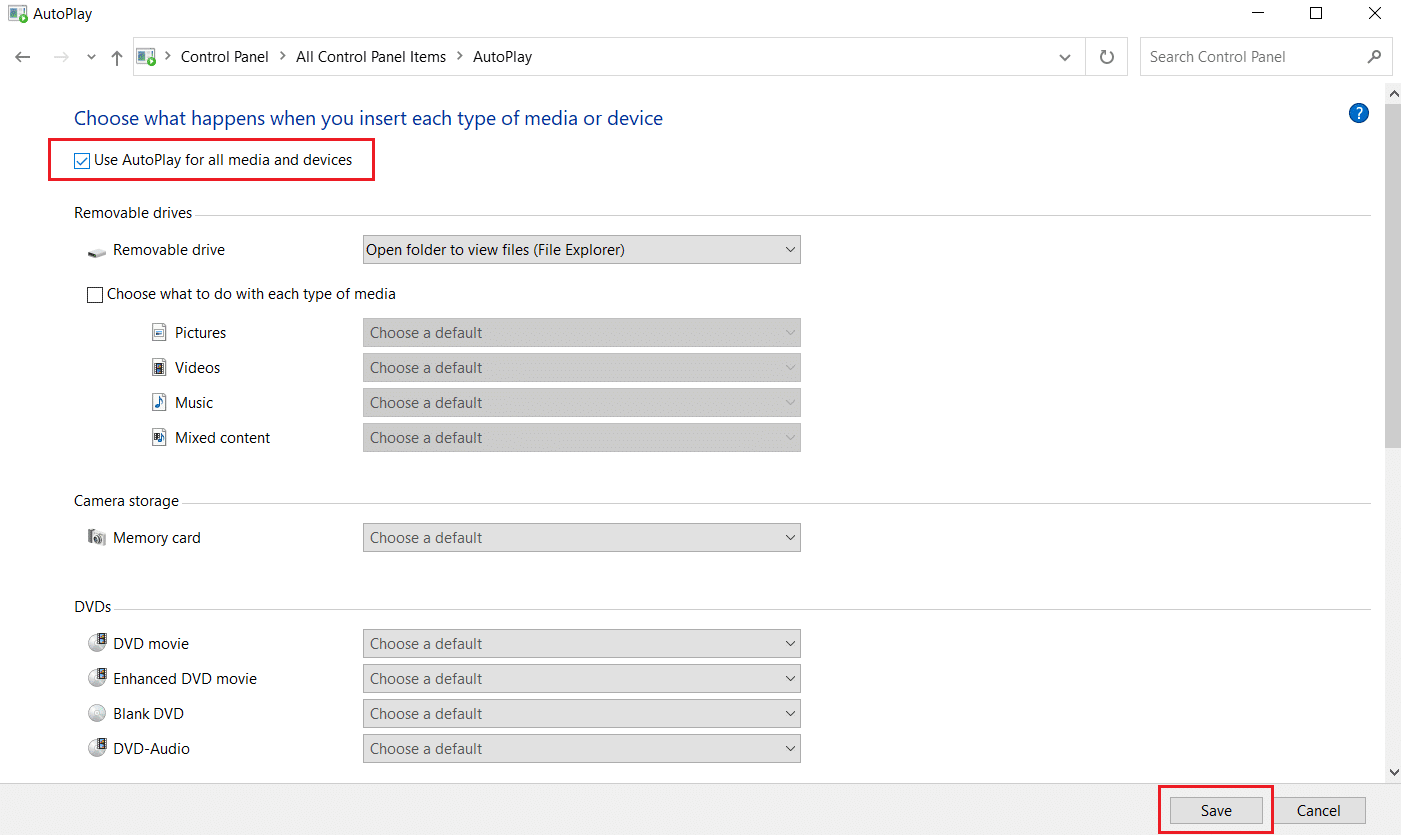Go to Control Panel in breadcrumb
Screen dimensions: 1401x835
point(224,57)
